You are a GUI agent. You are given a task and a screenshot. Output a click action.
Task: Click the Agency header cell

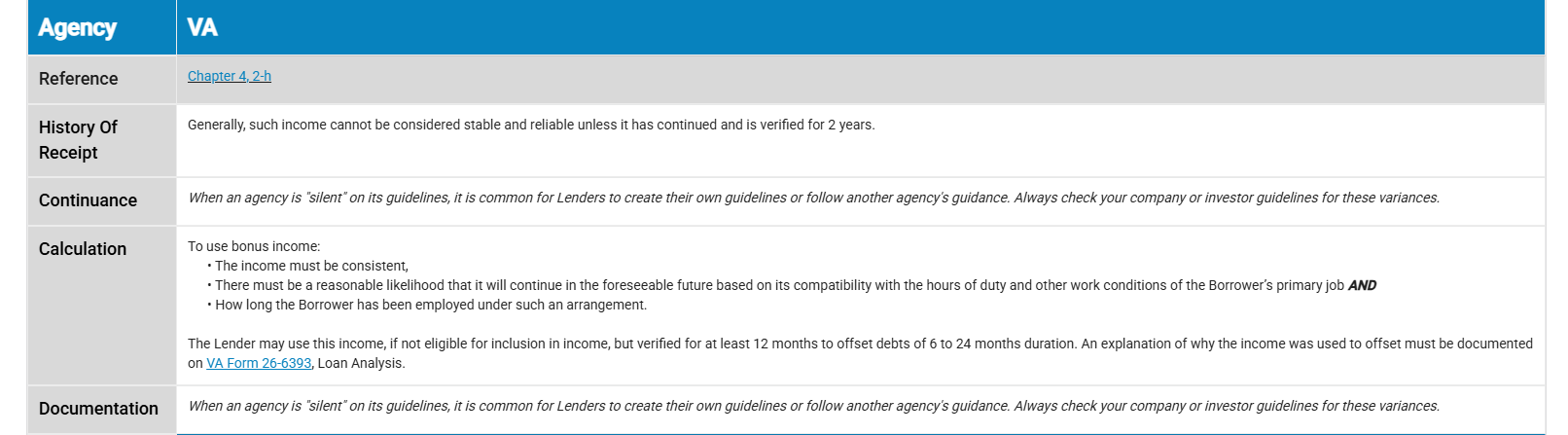78,27
